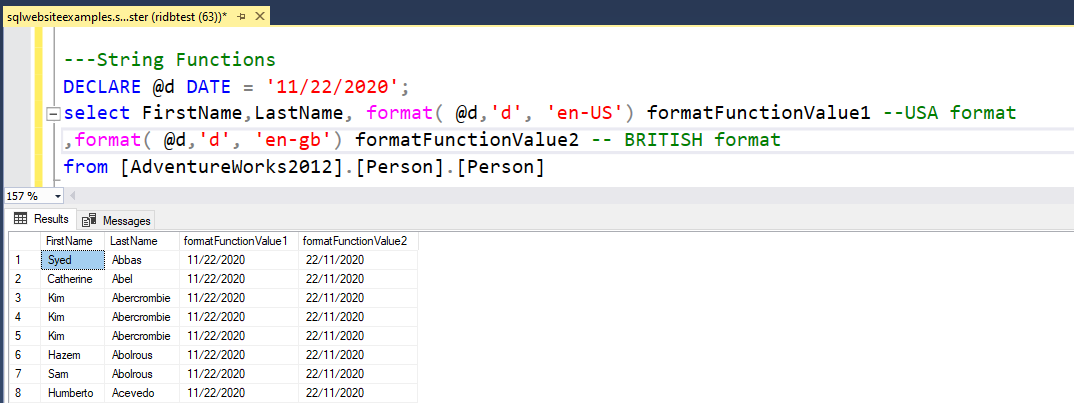Click the formatFunctionValue1 column header
The height and width of the screenshot is (403, 1074).
pyautogui.click(x=236, y=241)
